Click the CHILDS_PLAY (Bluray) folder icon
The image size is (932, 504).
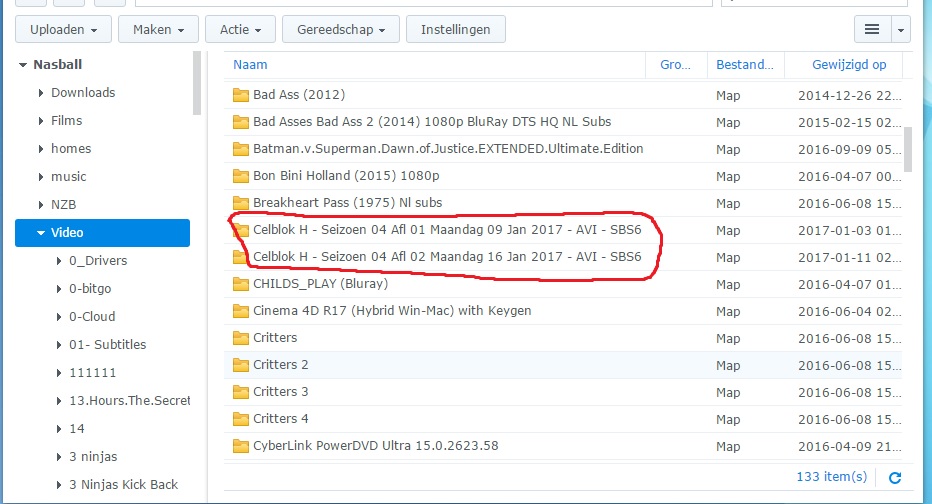tap(240, 284)
